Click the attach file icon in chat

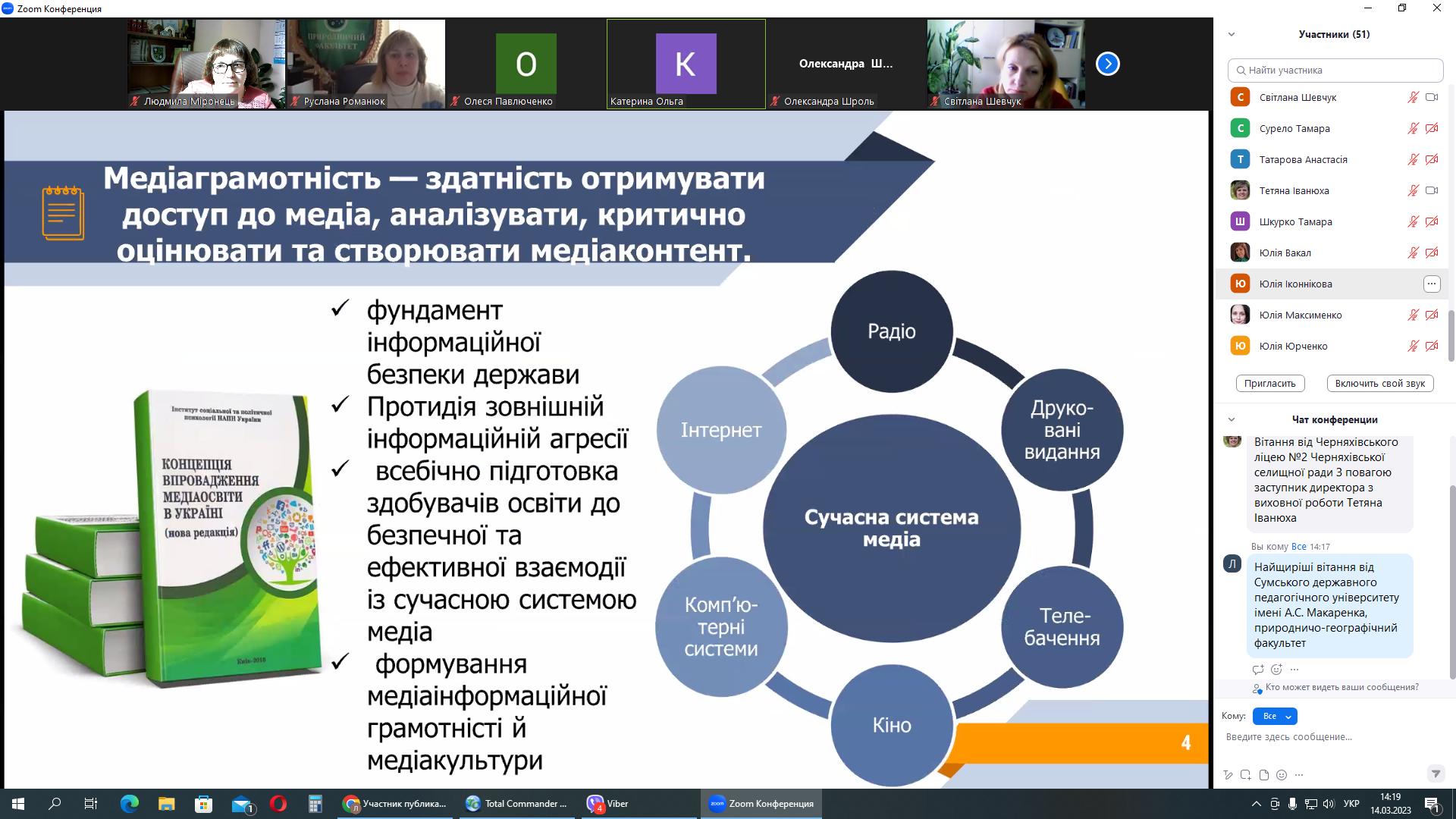(1264, 775)
